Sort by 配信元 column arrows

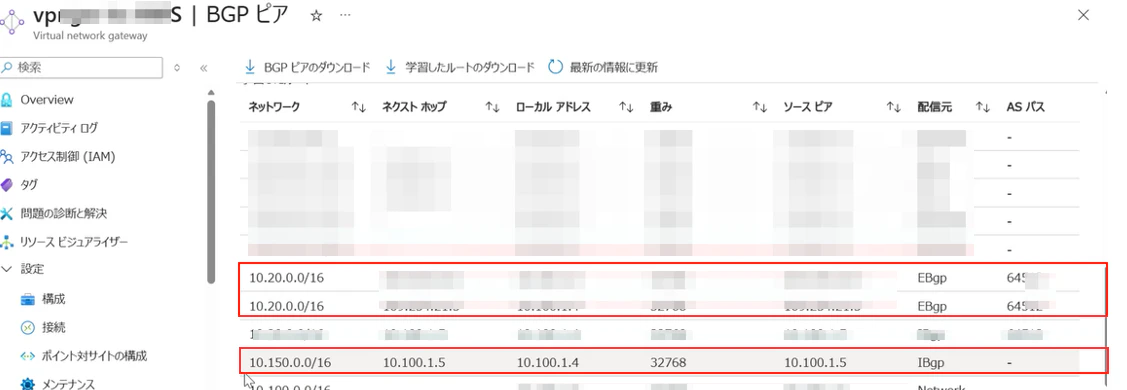(x=983, y=107)
